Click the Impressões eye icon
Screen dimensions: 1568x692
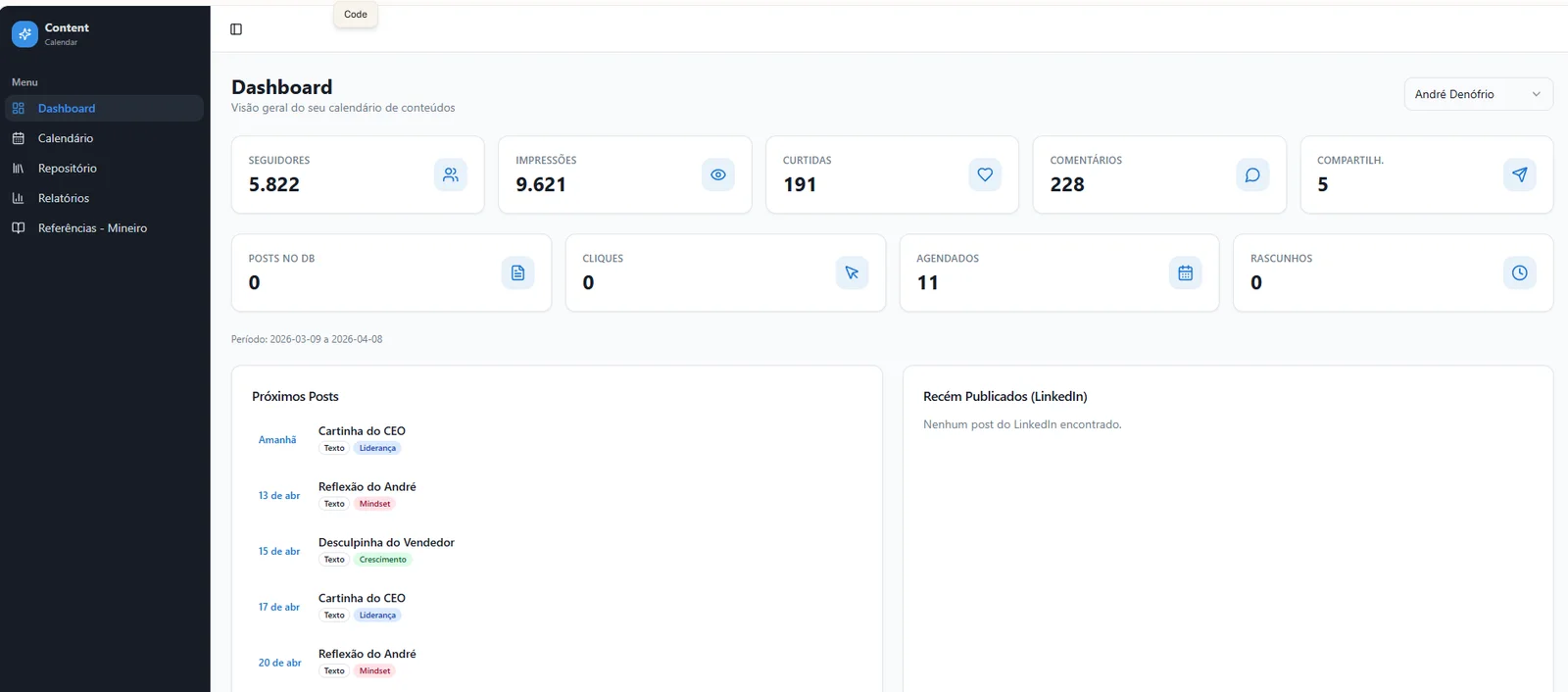coord(718,174)
